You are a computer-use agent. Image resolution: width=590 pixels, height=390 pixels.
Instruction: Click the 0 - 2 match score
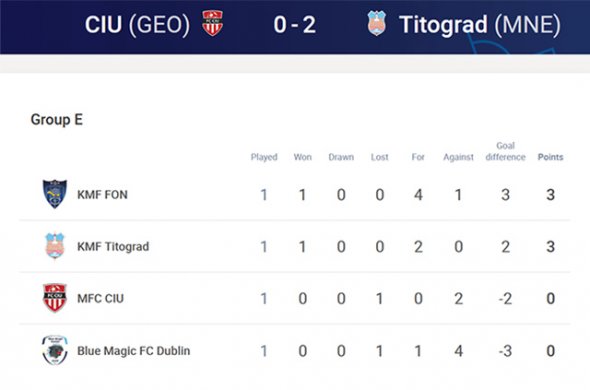tap(295, 25)
